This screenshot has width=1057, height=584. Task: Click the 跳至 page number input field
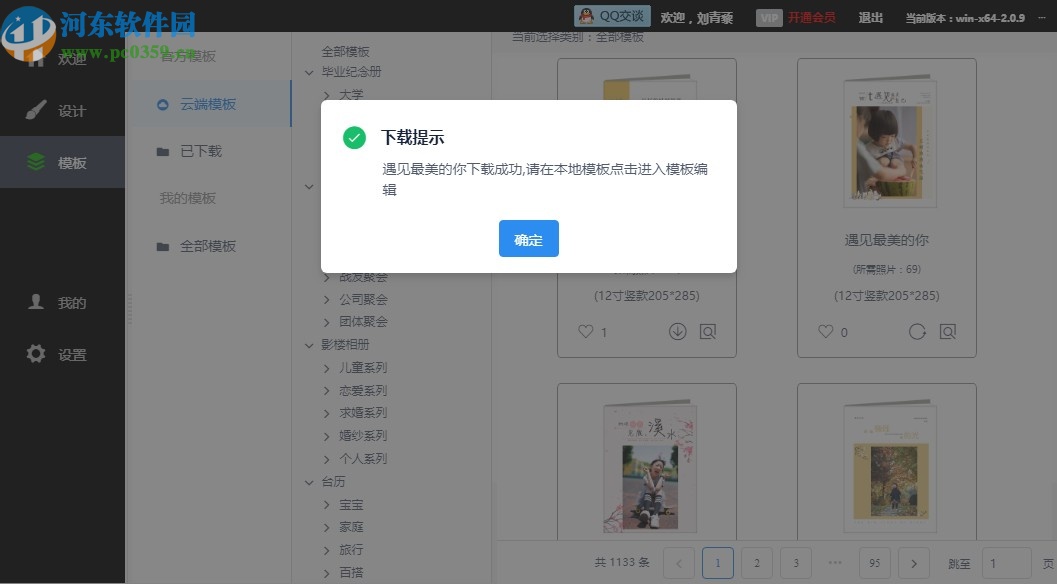tap(1007, 563)
